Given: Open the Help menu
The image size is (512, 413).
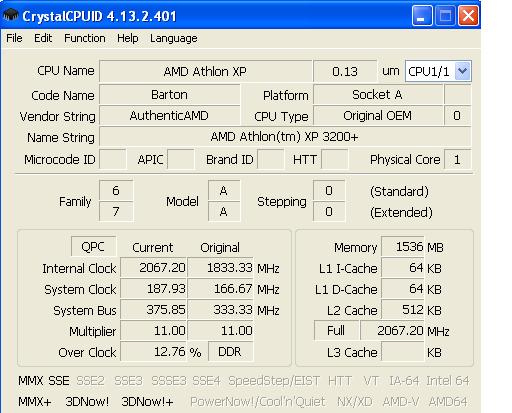Looking at the screenshot, I should [x=128, y=38].
